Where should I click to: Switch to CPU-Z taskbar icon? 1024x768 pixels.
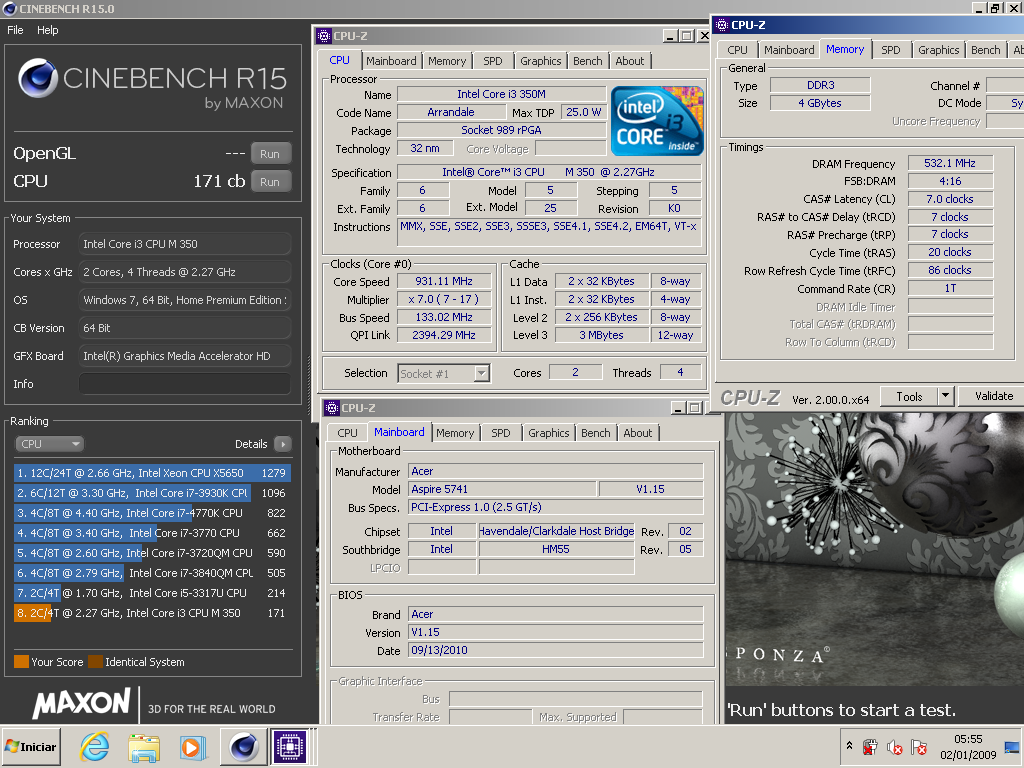289,746
